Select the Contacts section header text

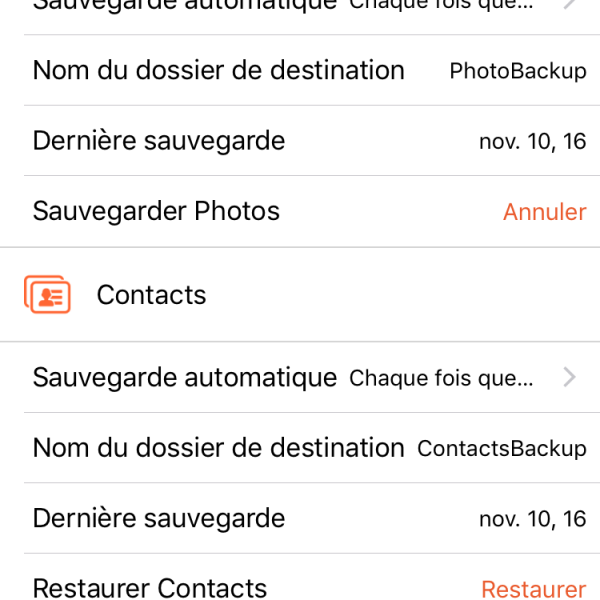151,295
